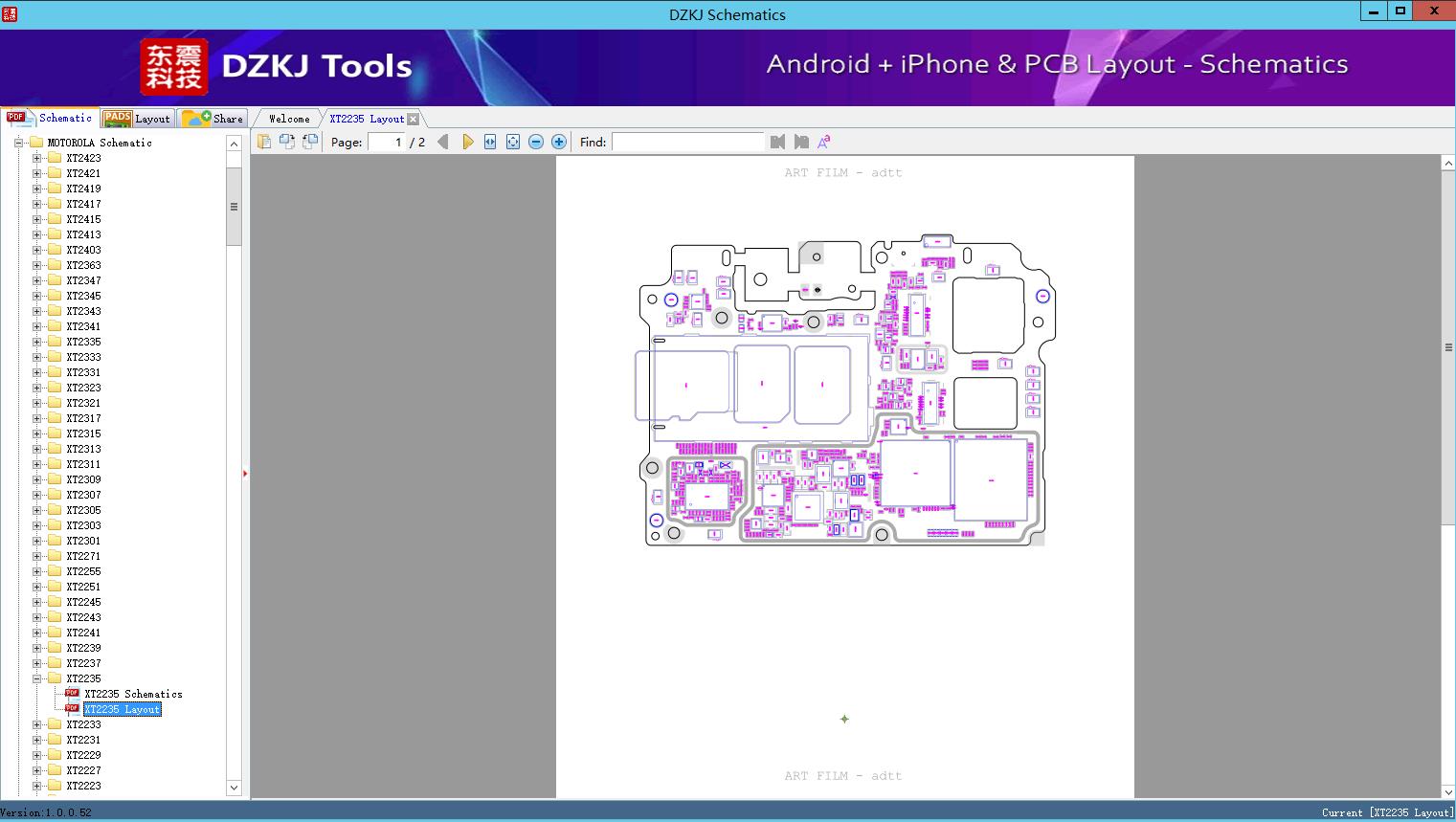Switch to the Welcome document tab

(289, 119)
